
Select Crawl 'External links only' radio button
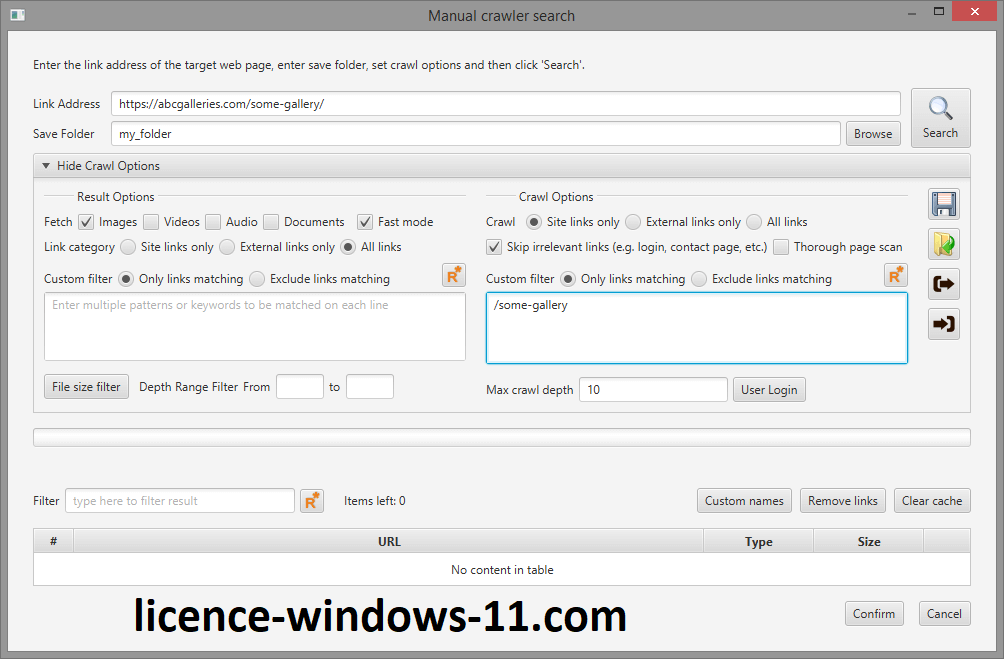pos(633,222)
